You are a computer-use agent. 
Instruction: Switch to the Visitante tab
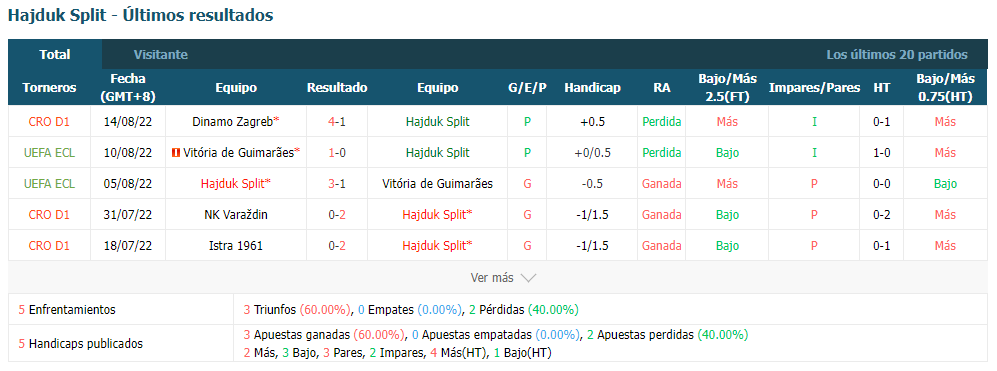tap(161, 55)
